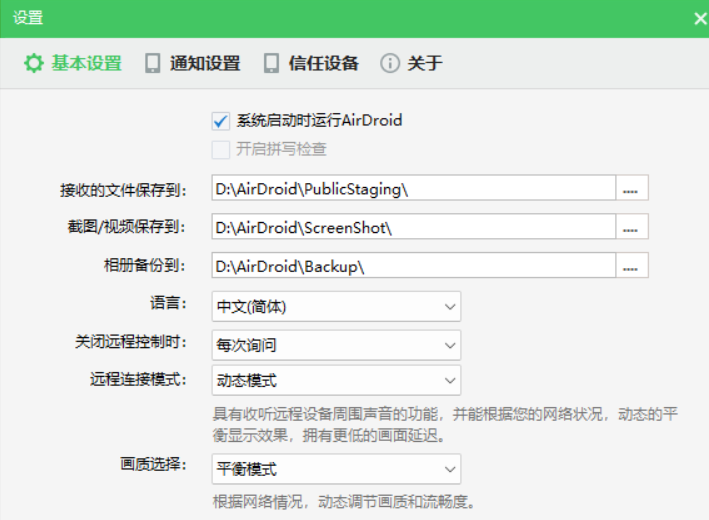This screenshot has height=520, width=709.
Task: Expand the 远程连接模式 dropdown
Action: 336,380
